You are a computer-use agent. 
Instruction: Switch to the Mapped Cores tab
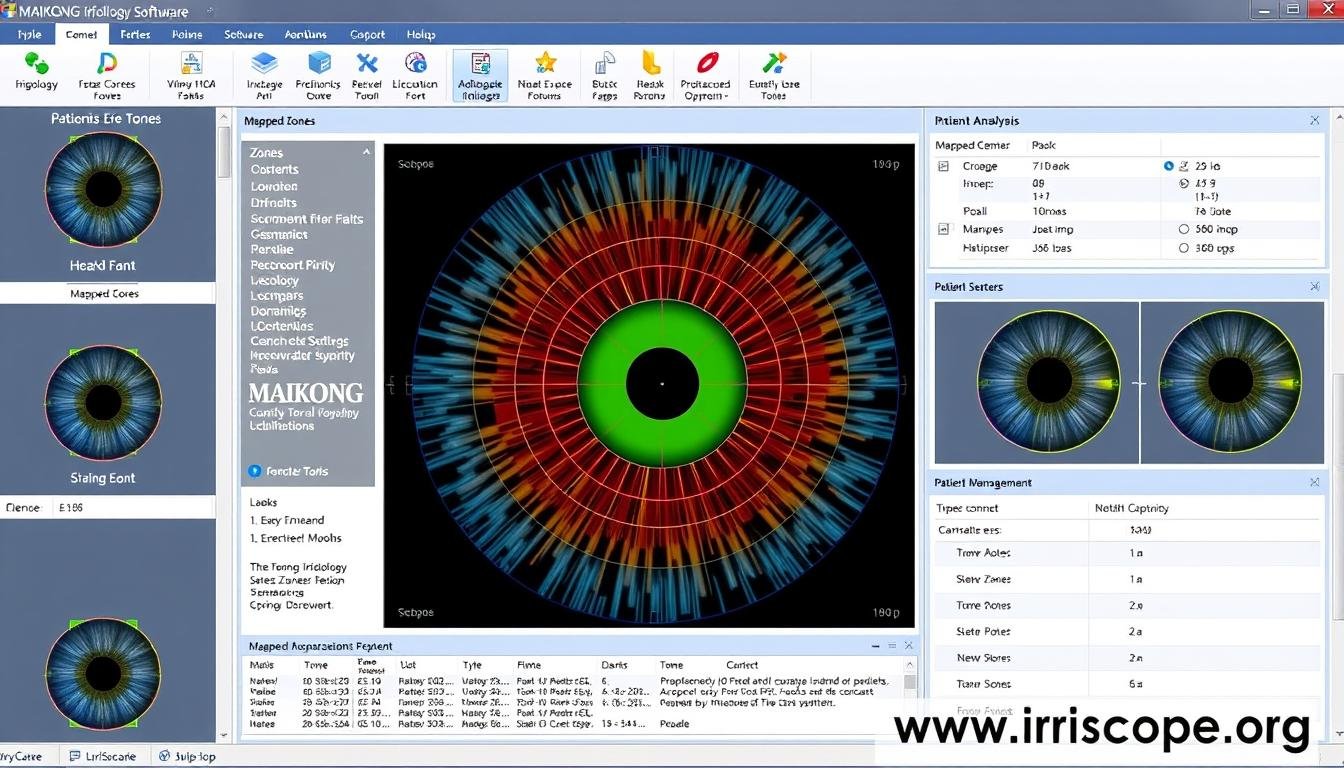coord(104,292)
